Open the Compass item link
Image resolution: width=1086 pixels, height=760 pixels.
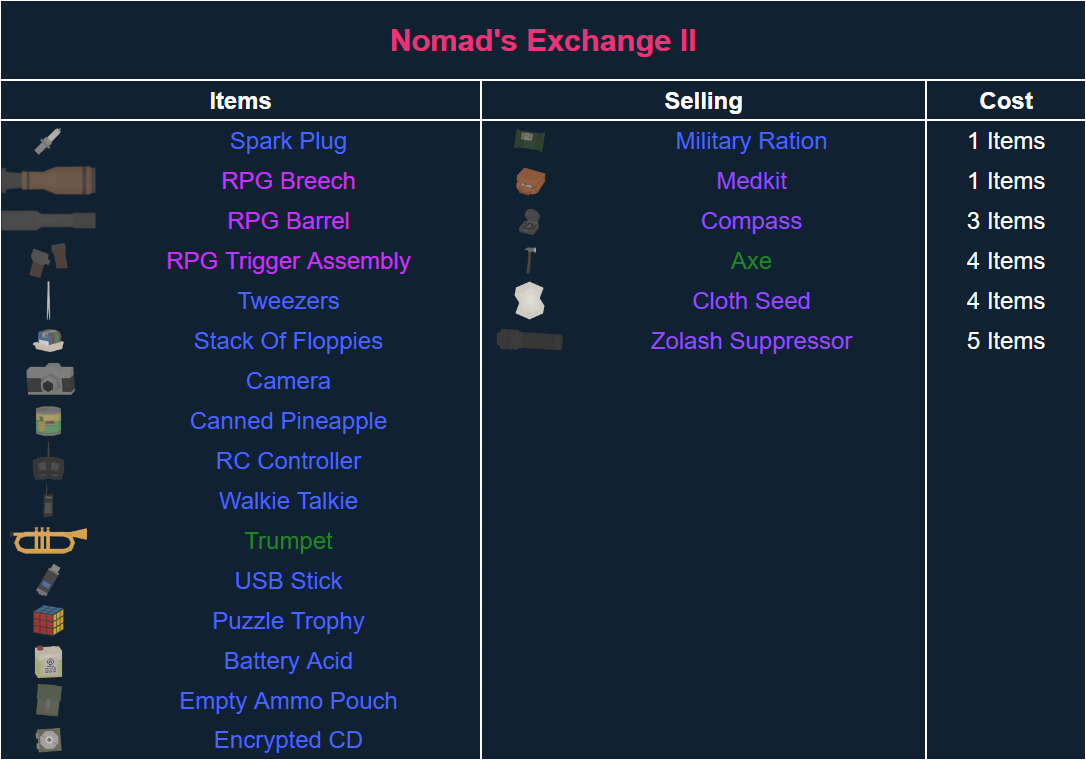pyautogui.click(x=751, y=221)
